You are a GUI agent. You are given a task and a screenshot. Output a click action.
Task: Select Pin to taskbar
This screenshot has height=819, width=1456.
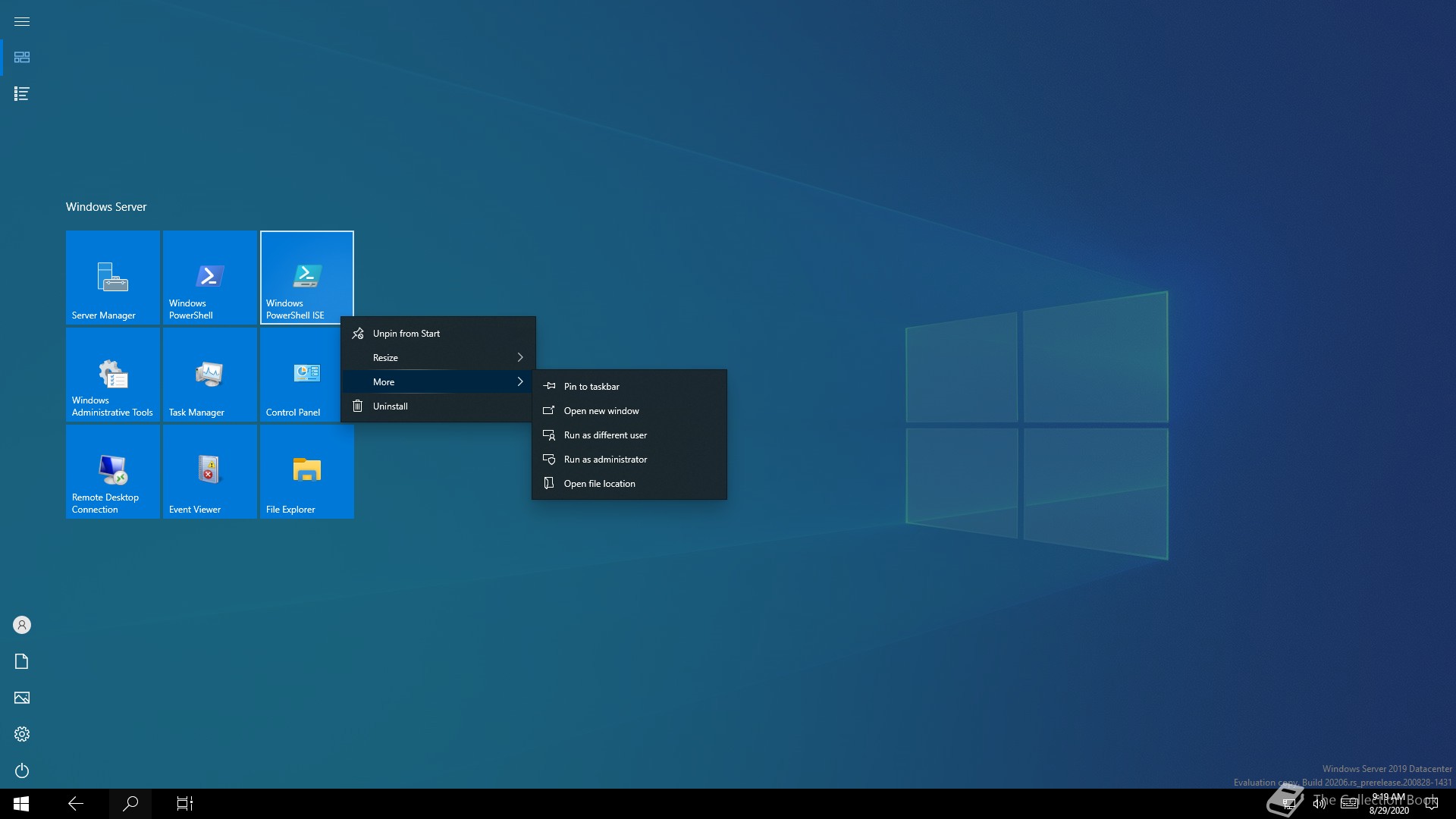tap(629, 387)
